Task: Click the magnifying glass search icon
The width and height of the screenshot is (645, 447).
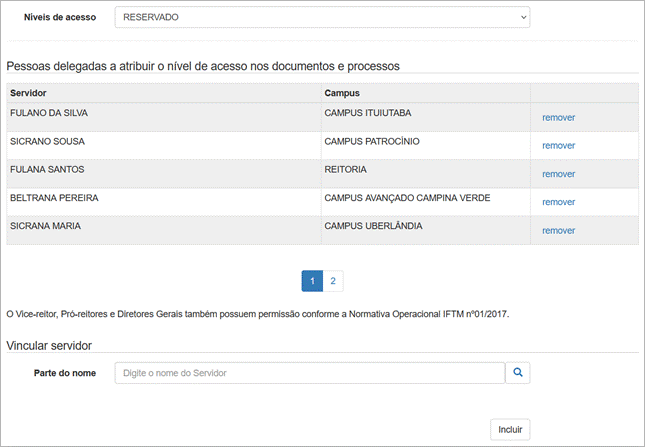Action: (x=517, y=373)
